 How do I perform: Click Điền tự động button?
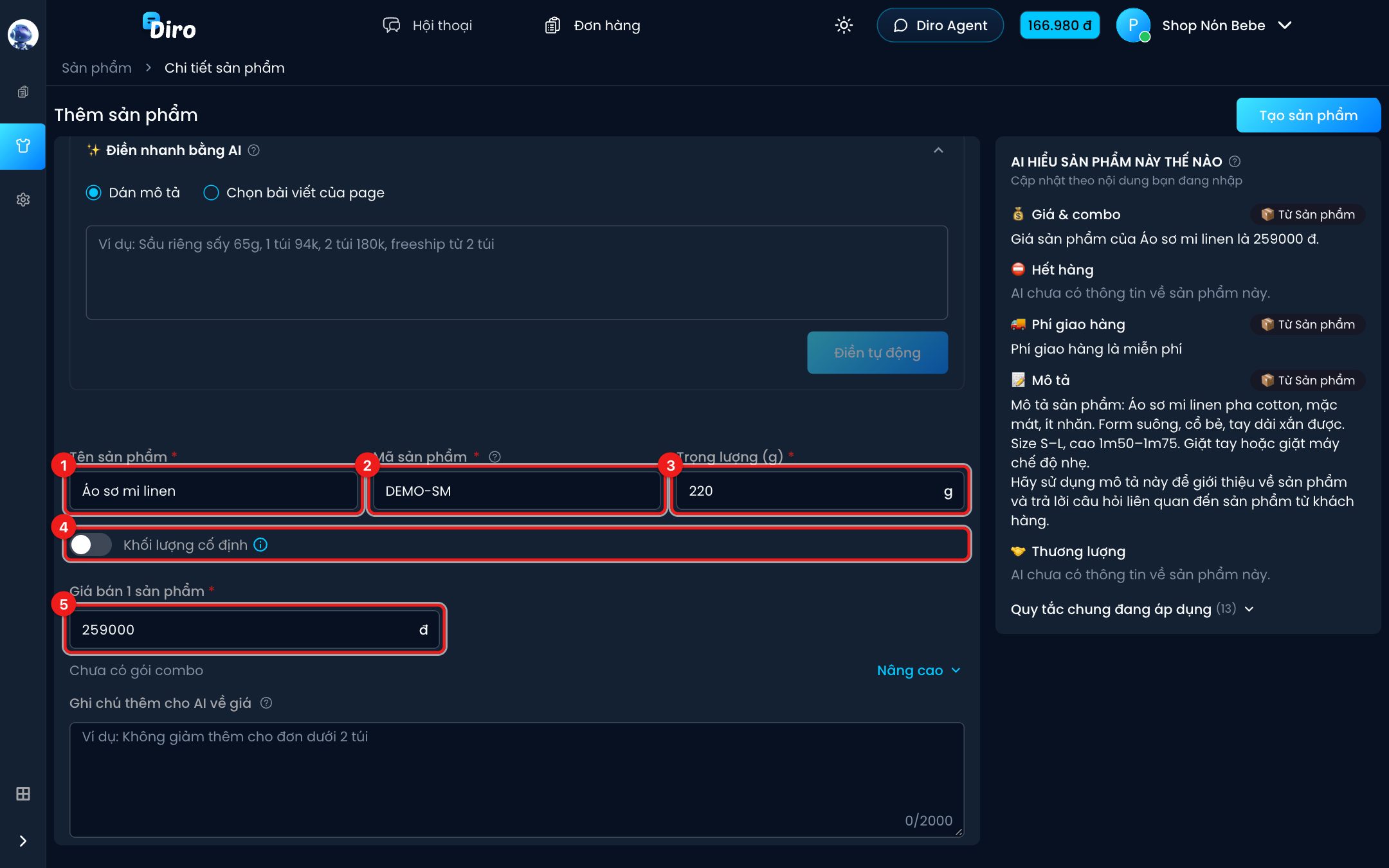coord(877,352)
